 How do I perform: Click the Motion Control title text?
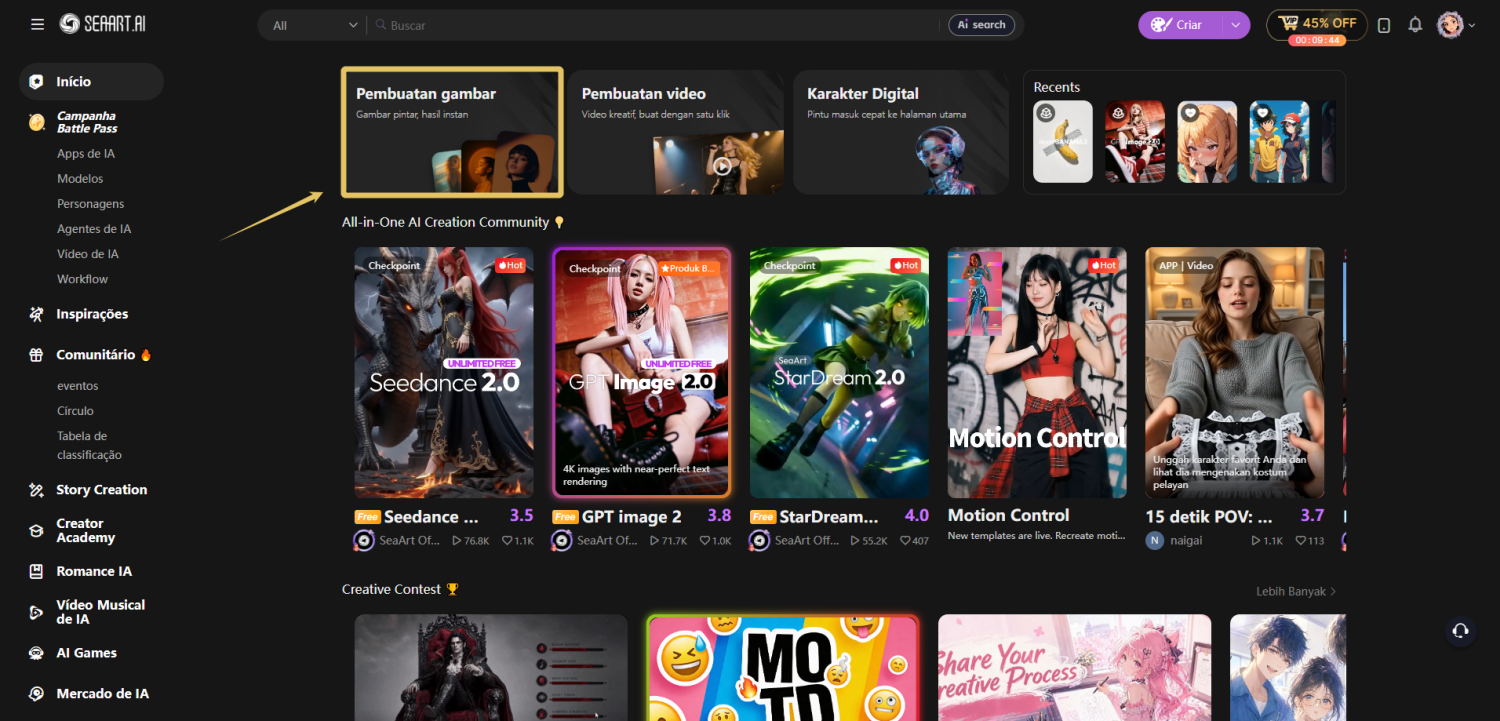click(1008, 515)
